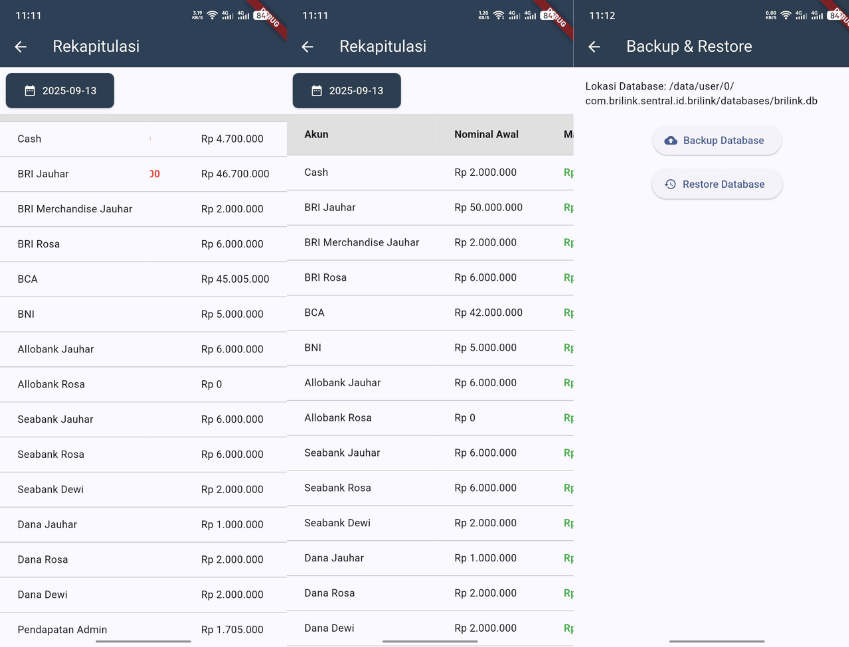Click the cloud upload icon on Backup Database
This screenshot has width=849, height=647.
670,141
